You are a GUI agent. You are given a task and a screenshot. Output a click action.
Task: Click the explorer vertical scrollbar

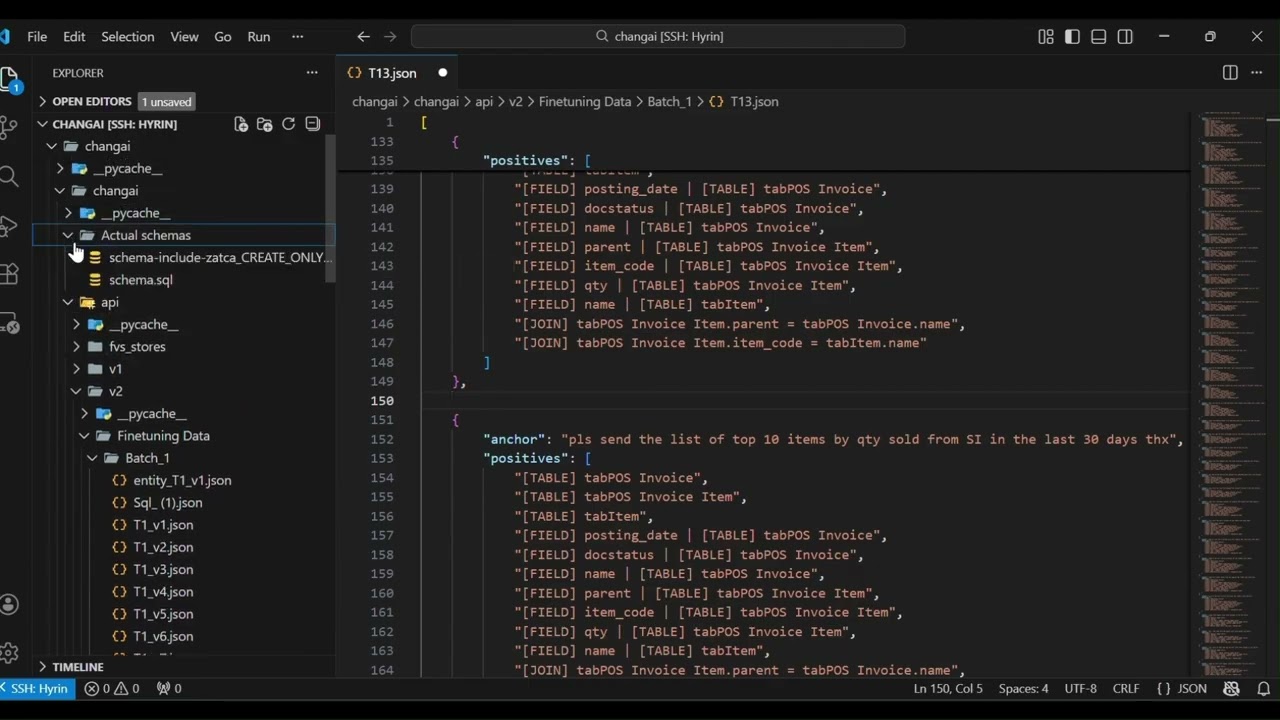tap(331, 207)
